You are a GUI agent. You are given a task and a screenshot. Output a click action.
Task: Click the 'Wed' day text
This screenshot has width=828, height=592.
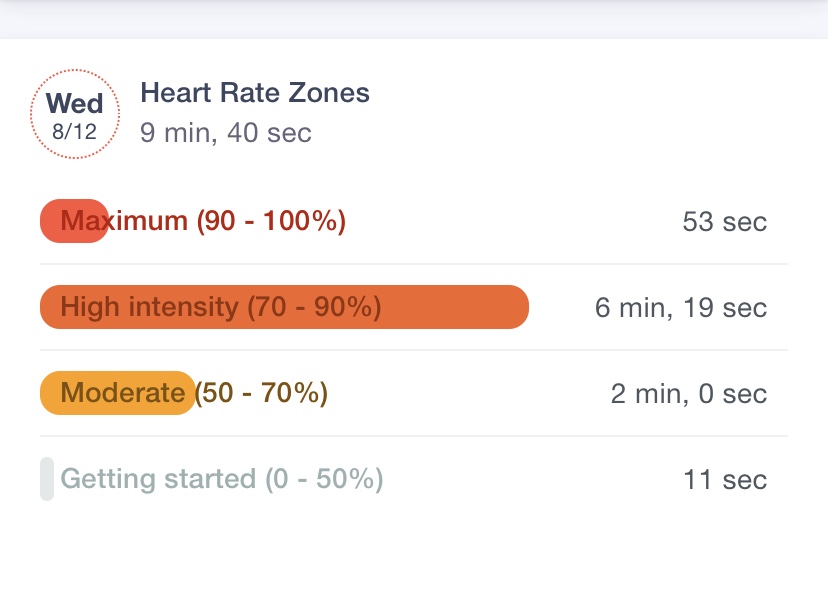[x=74, y=103]
